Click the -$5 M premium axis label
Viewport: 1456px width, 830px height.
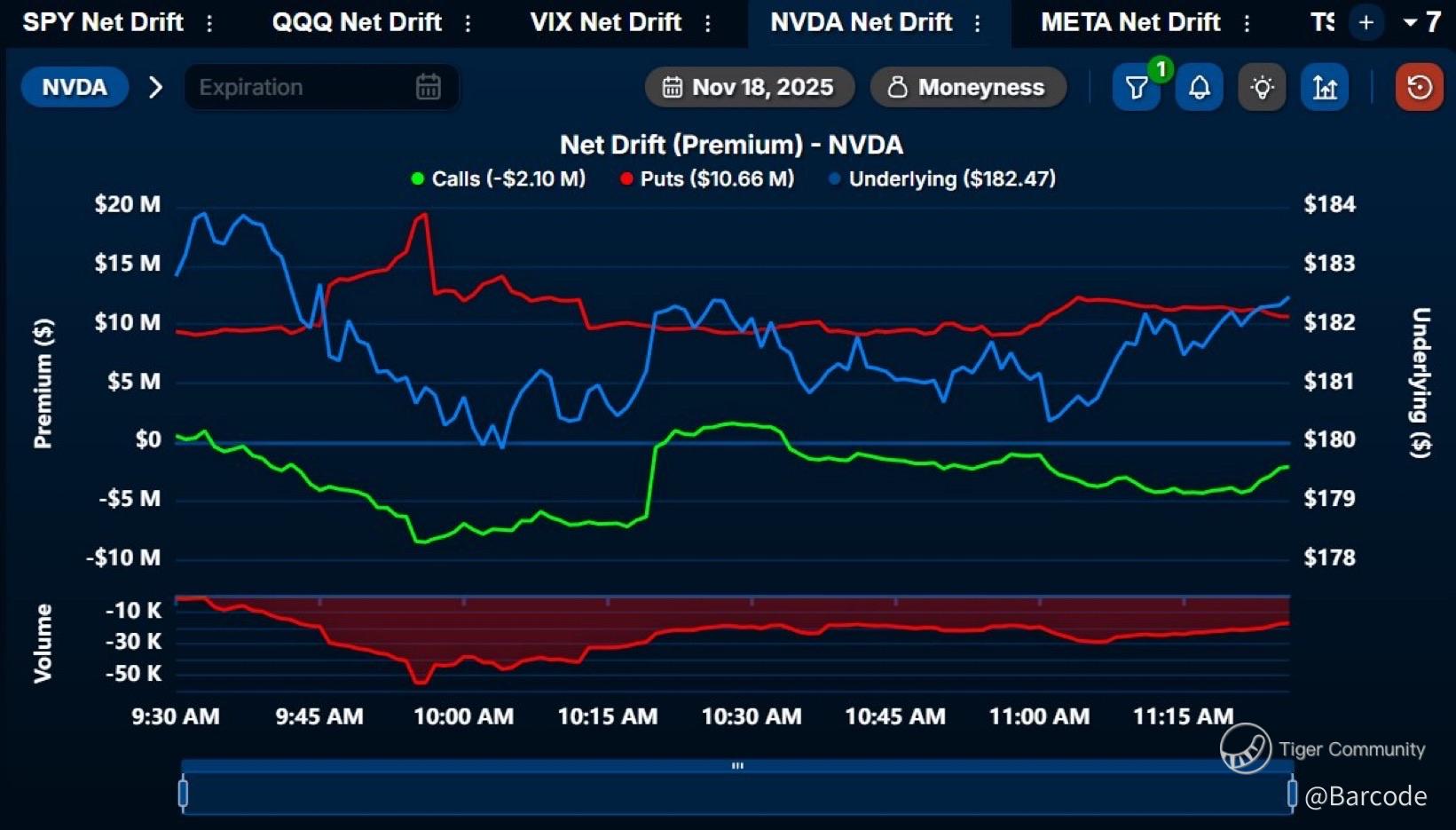point(130,499)
